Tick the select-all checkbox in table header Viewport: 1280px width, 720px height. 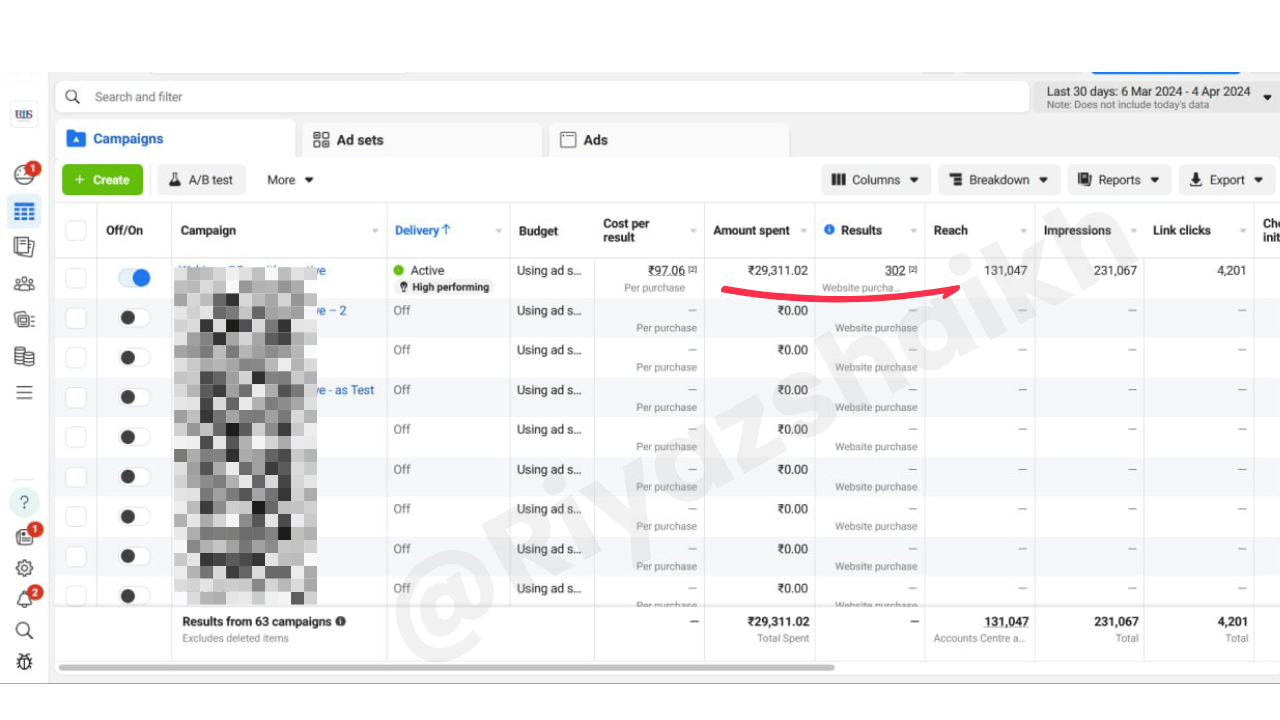[76, 231]
